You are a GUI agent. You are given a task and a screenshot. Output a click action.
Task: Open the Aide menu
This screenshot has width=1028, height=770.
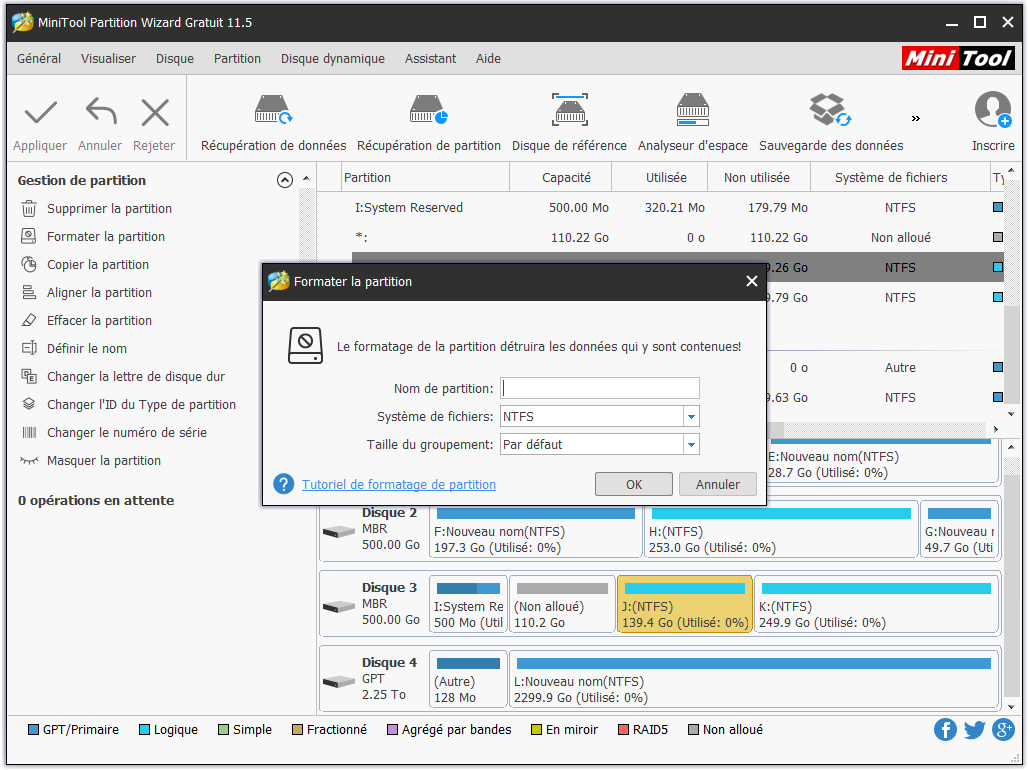click(488, 58)
